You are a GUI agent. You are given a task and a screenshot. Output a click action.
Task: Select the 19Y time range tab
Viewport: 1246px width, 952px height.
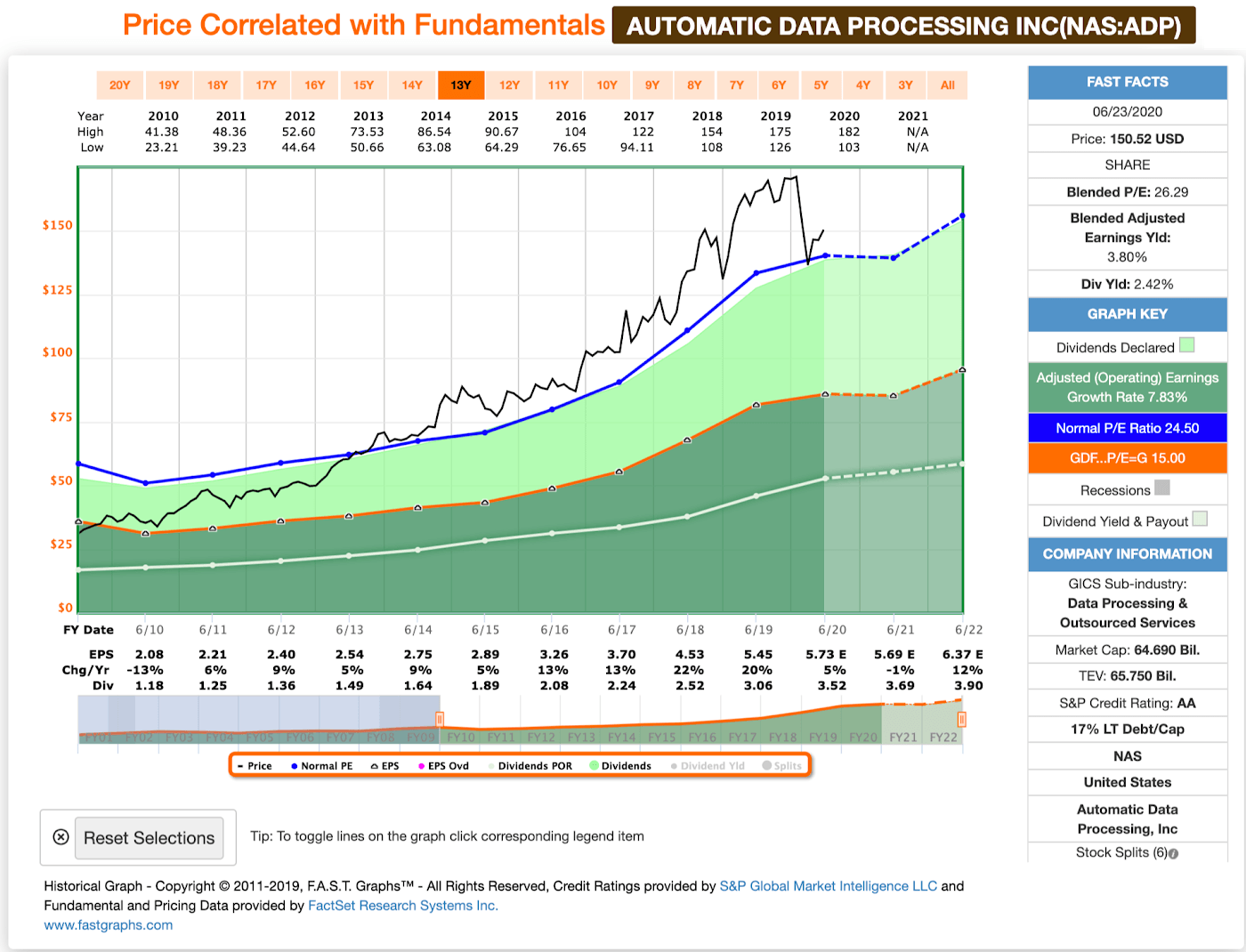[x=169, y=85]
